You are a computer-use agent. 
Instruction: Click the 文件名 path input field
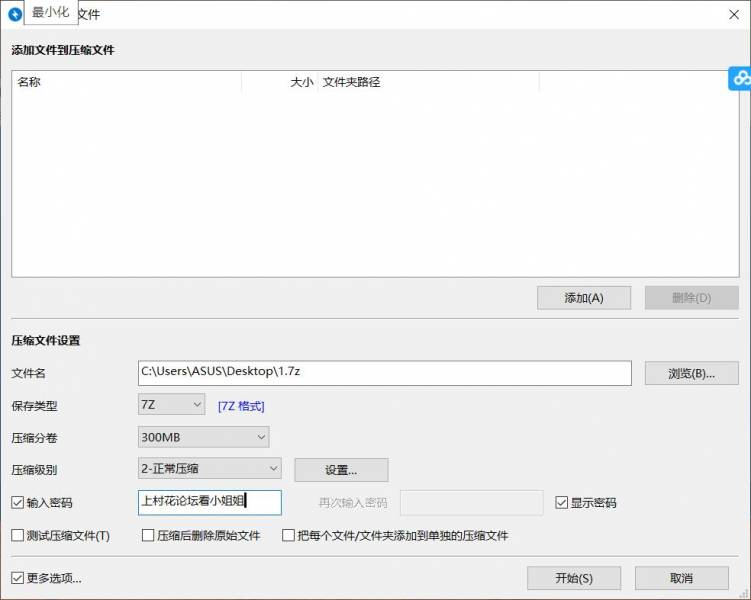[x=385, y=372]
